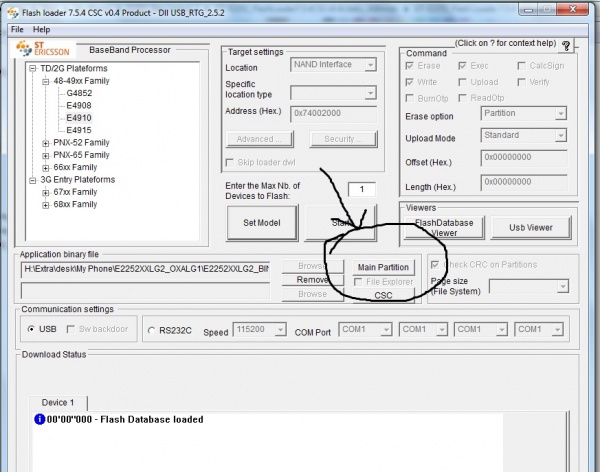Toggle the Upload checkbox
The image size is (600, 472).
tap(462, 82)
